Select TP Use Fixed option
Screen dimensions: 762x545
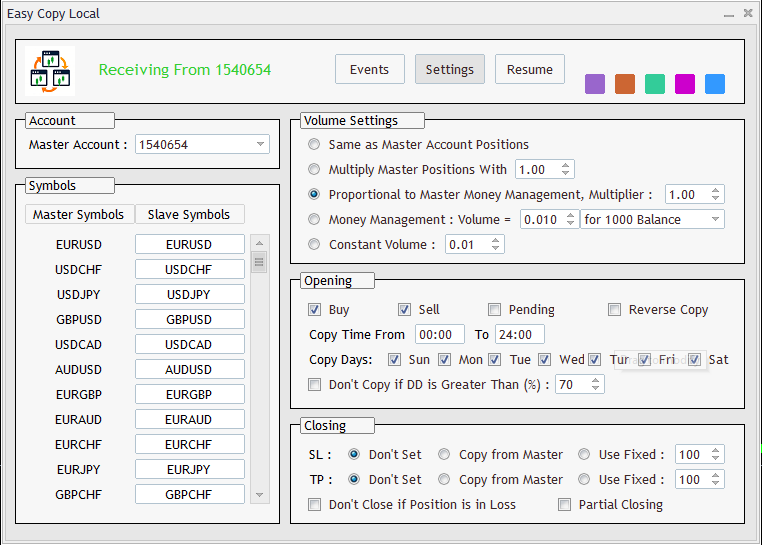584,479
